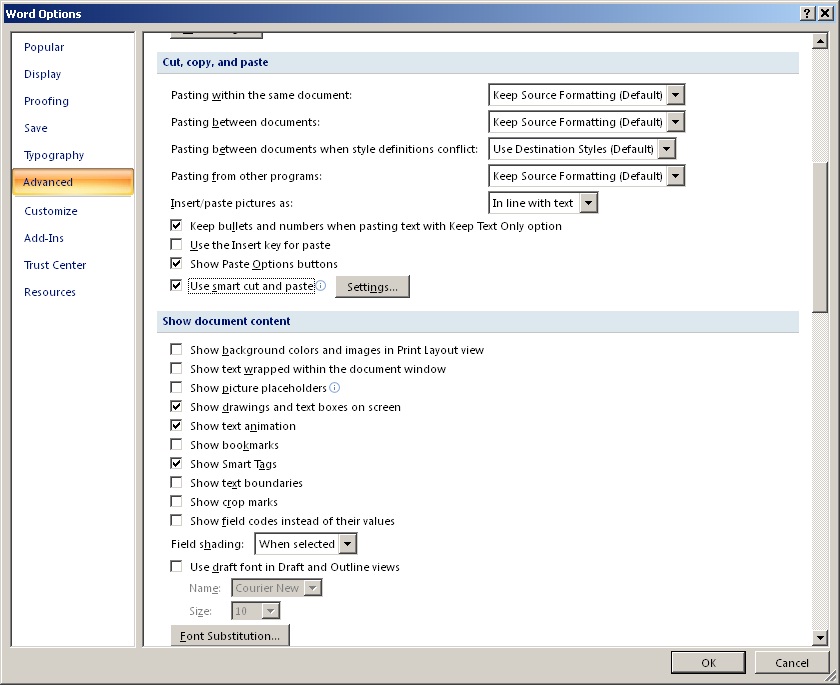Open the Trust Center category

point(55,265)
